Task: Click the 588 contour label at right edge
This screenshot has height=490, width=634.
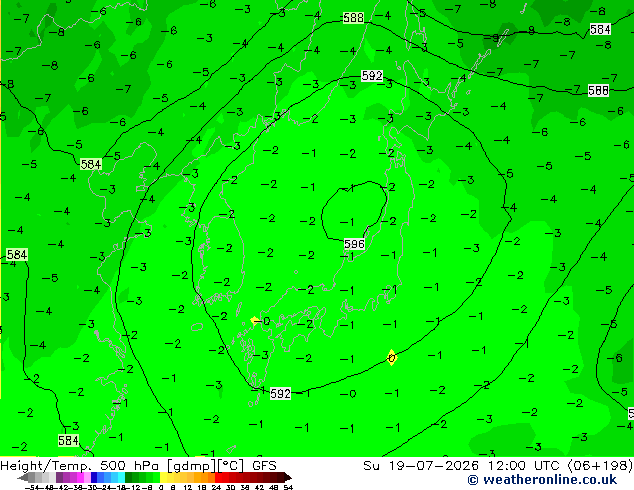Action: [598, 90]
